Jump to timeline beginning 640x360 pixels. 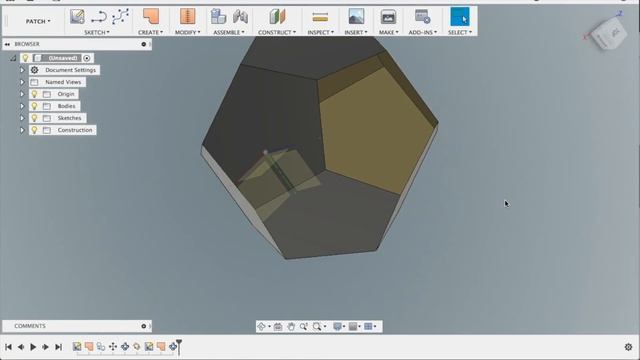8,347
